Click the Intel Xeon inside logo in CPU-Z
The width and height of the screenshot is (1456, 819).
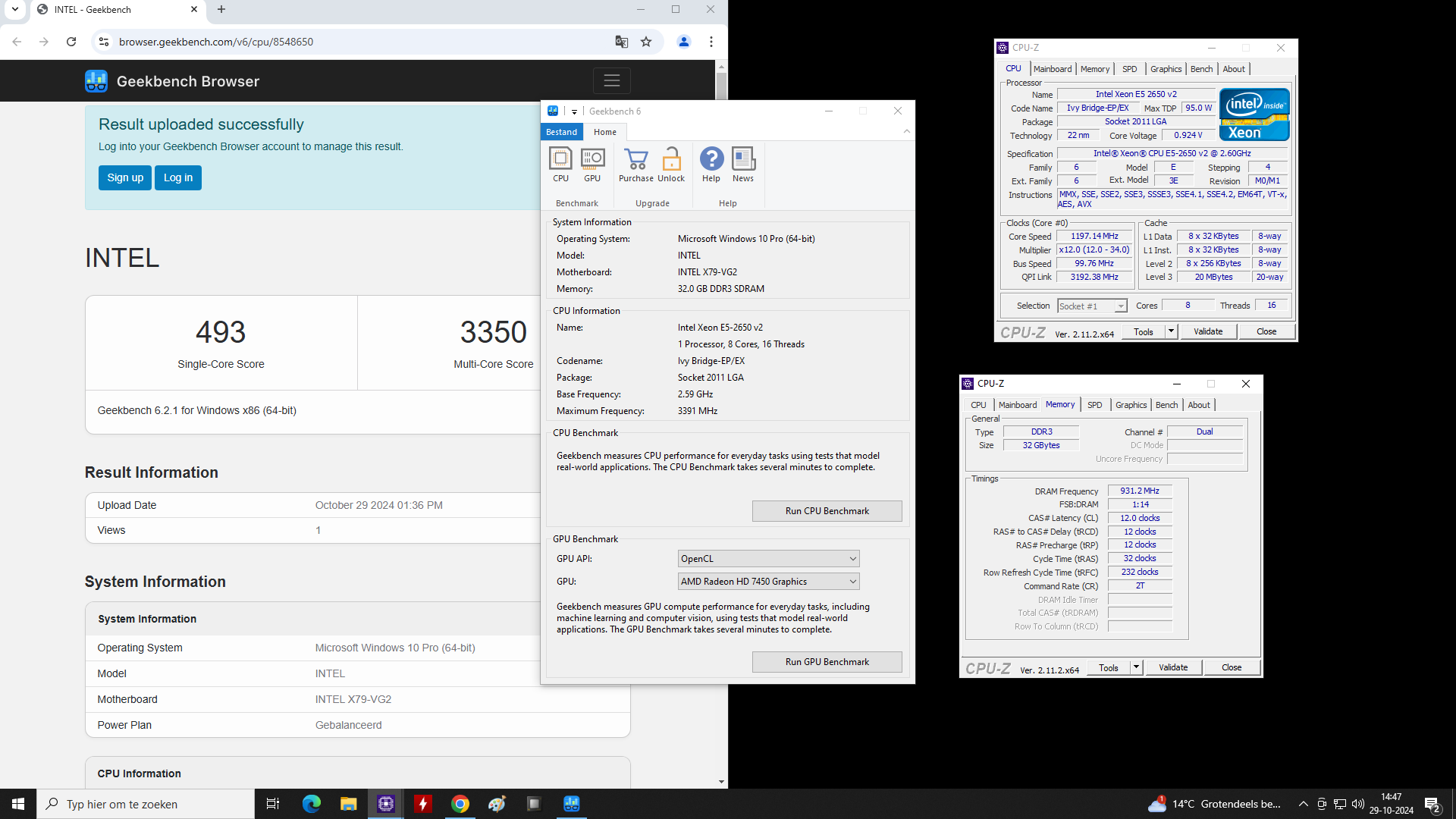coord(1254,115)
